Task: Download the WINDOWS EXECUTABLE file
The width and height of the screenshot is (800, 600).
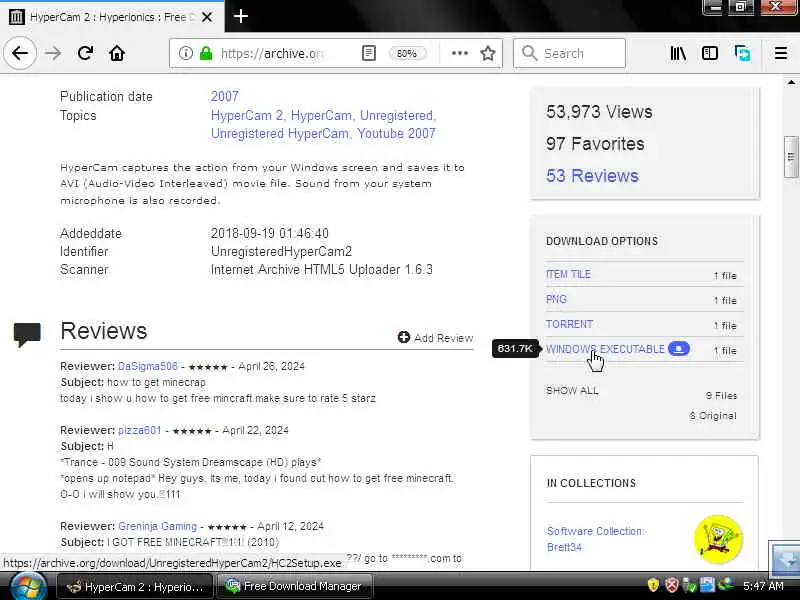Action: point(605,349)
